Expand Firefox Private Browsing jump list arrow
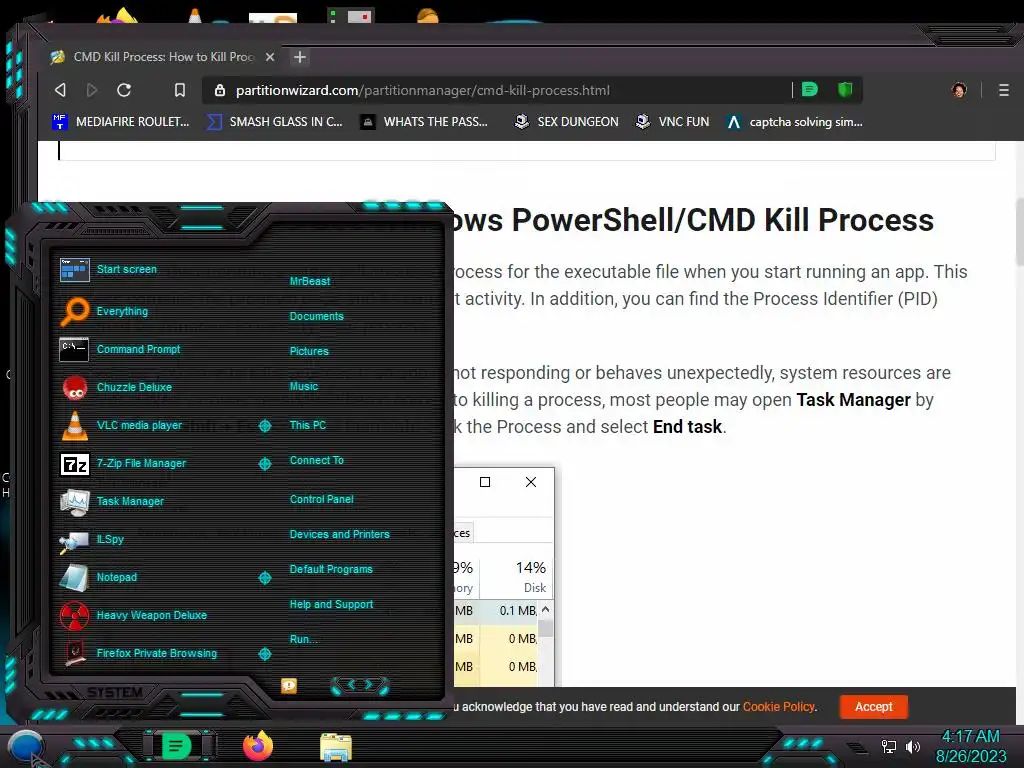The height and width of the screenshot is (768, 1024). [x=264, y=654]
